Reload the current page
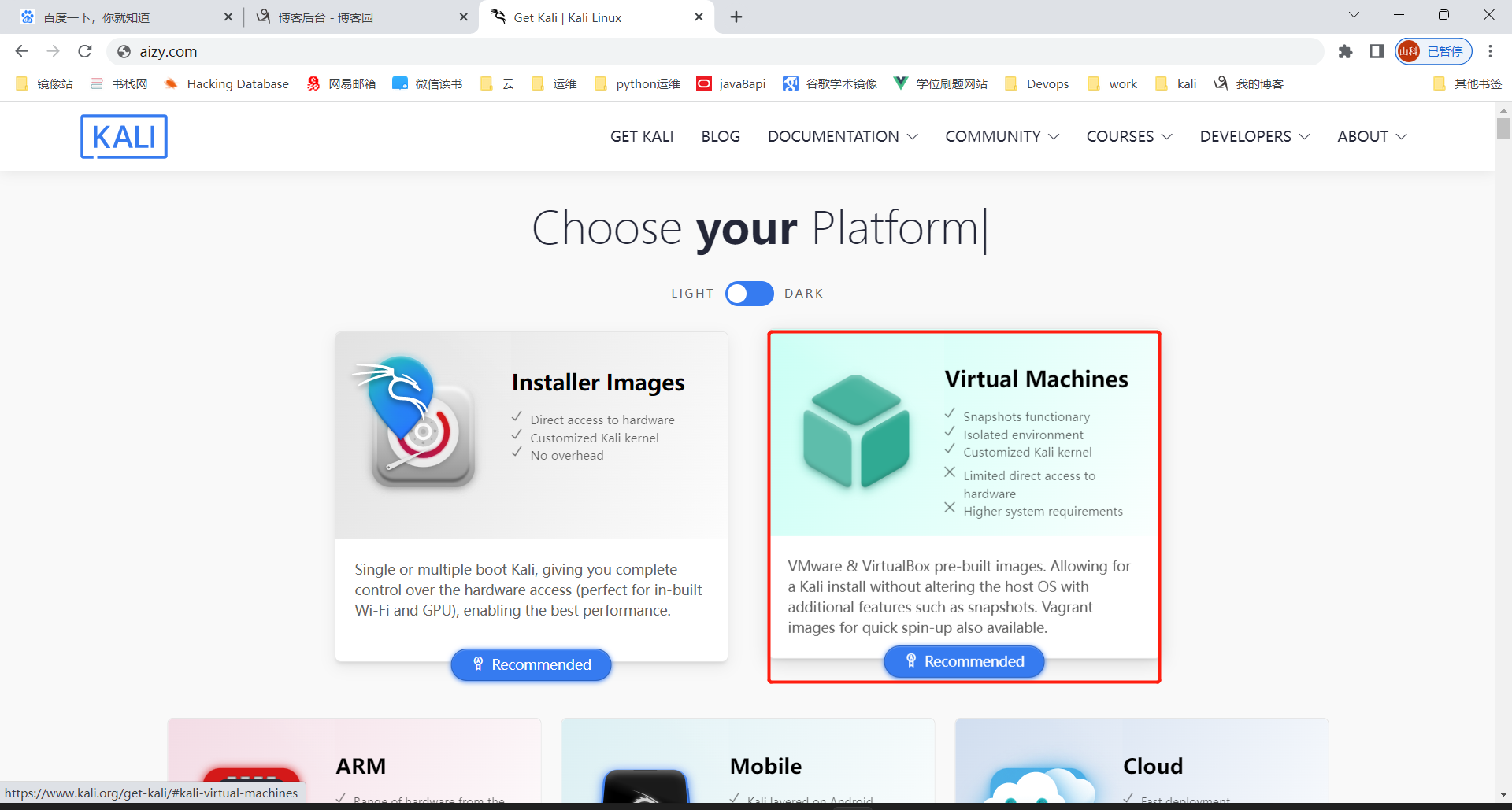This screenshot has width=1512, height=810. click(85, 51)
